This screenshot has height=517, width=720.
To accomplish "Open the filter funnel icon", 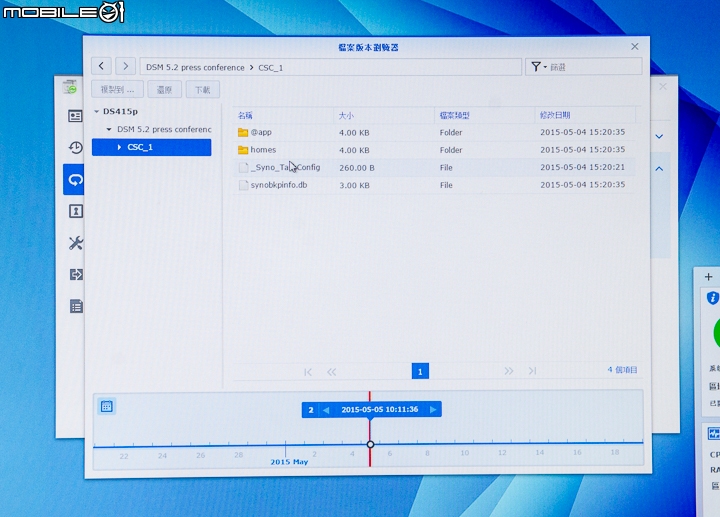I will [x=535, y=67].
